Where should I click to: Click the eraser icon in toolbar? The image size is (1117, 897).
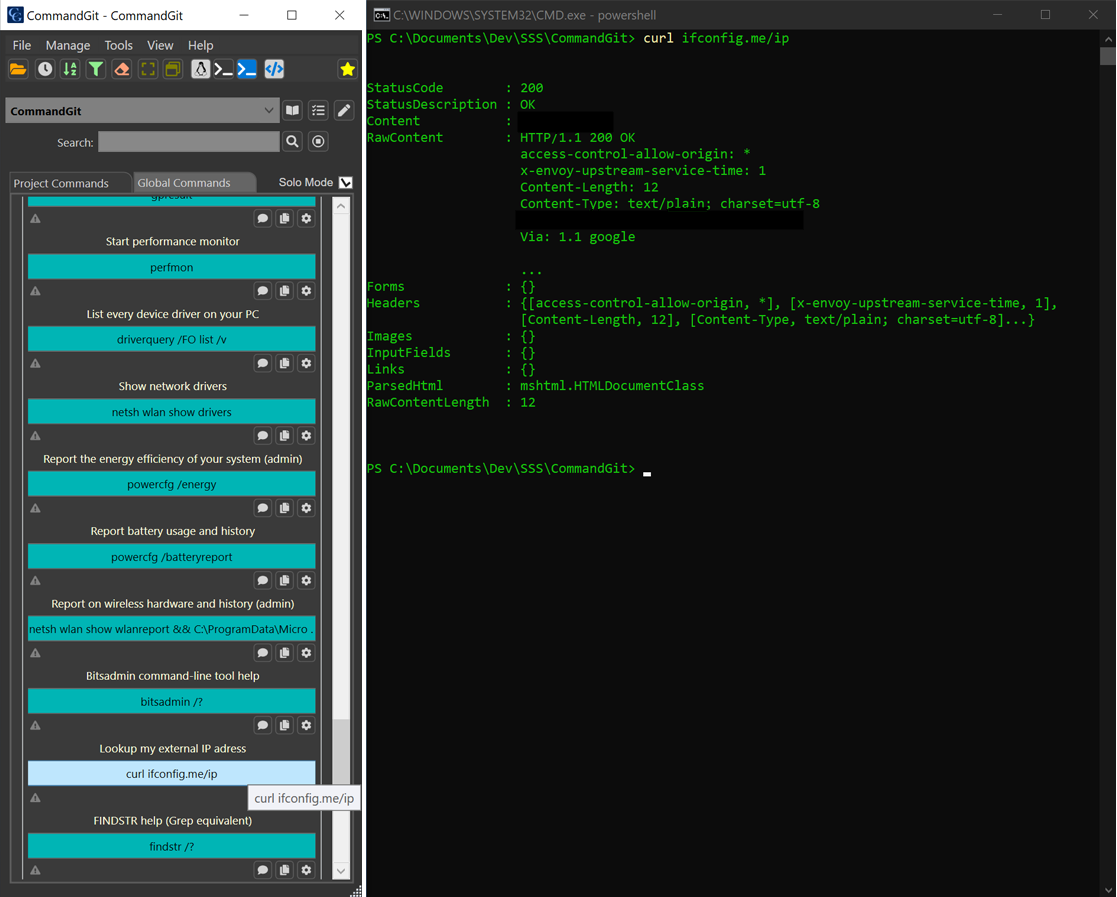point(121,70)
